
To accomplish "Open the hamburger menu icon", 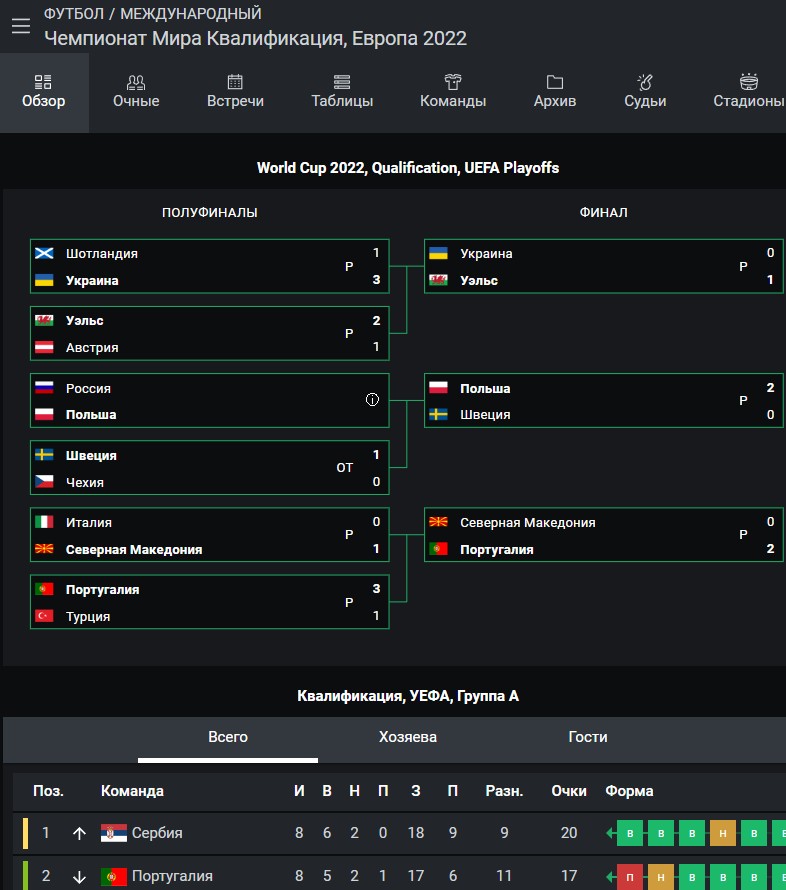I will (x=21, y=26).
